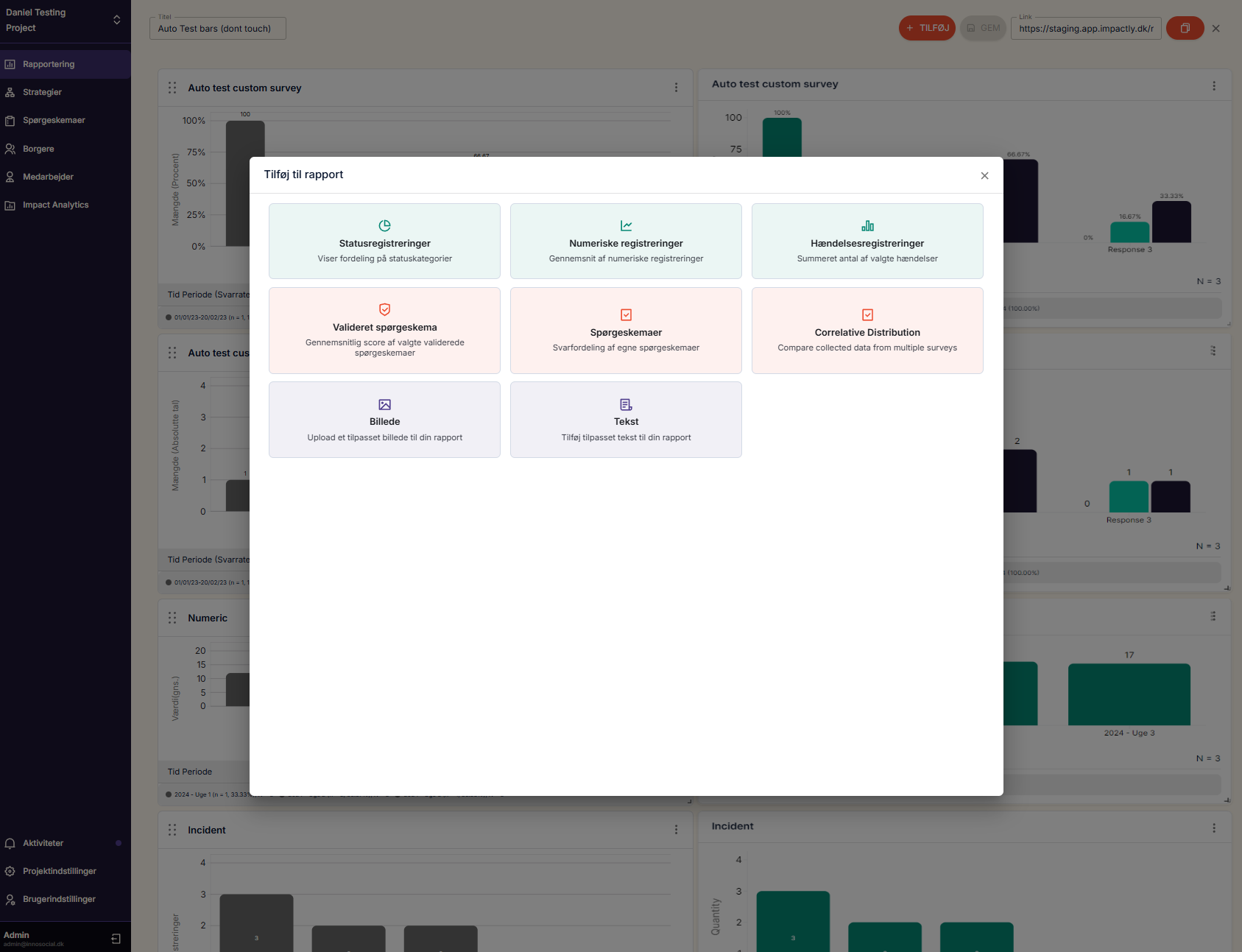Choose the Numeriske registreringer card title

[x=626, y=244]
